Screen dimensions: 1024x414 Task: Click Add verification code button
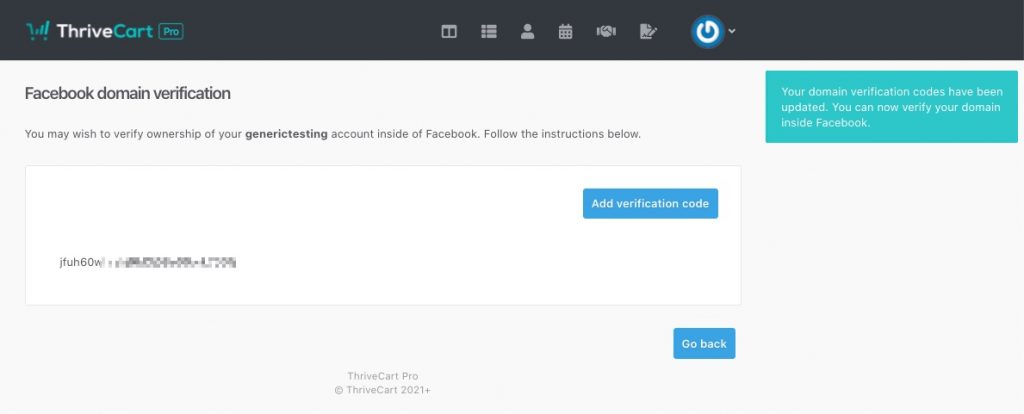click(x=650, y=204)
